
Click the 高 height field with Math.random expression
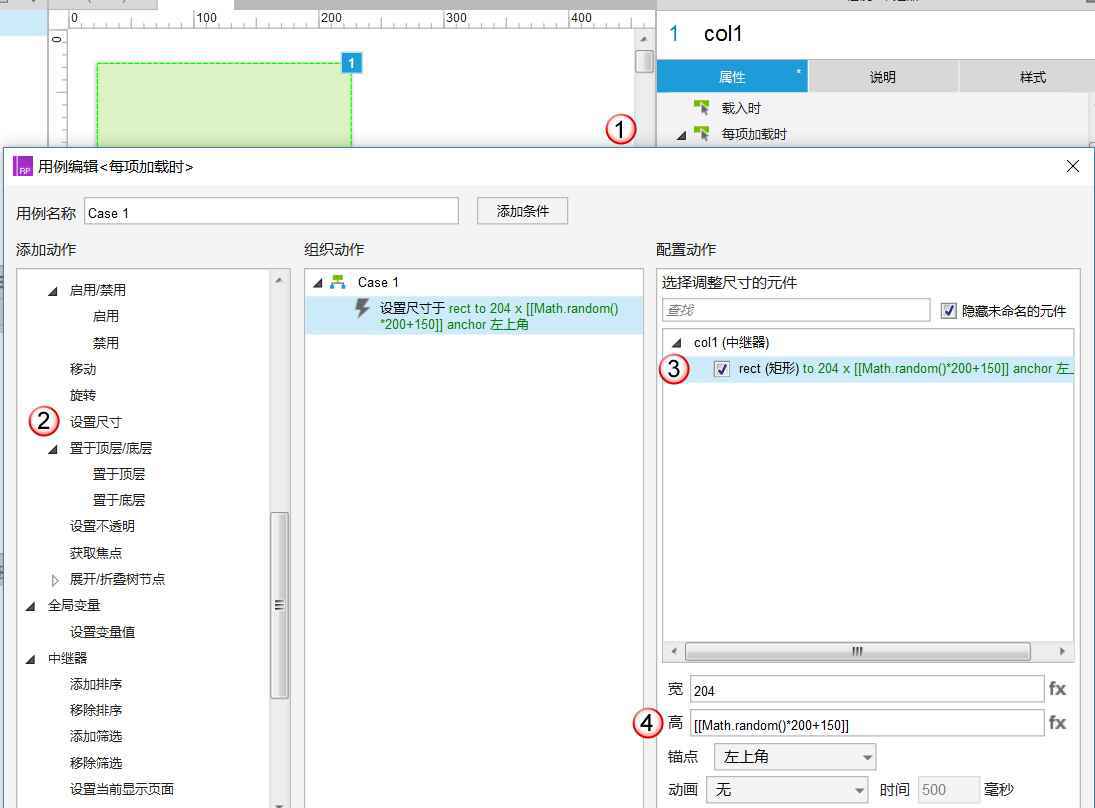pos(867,723)
